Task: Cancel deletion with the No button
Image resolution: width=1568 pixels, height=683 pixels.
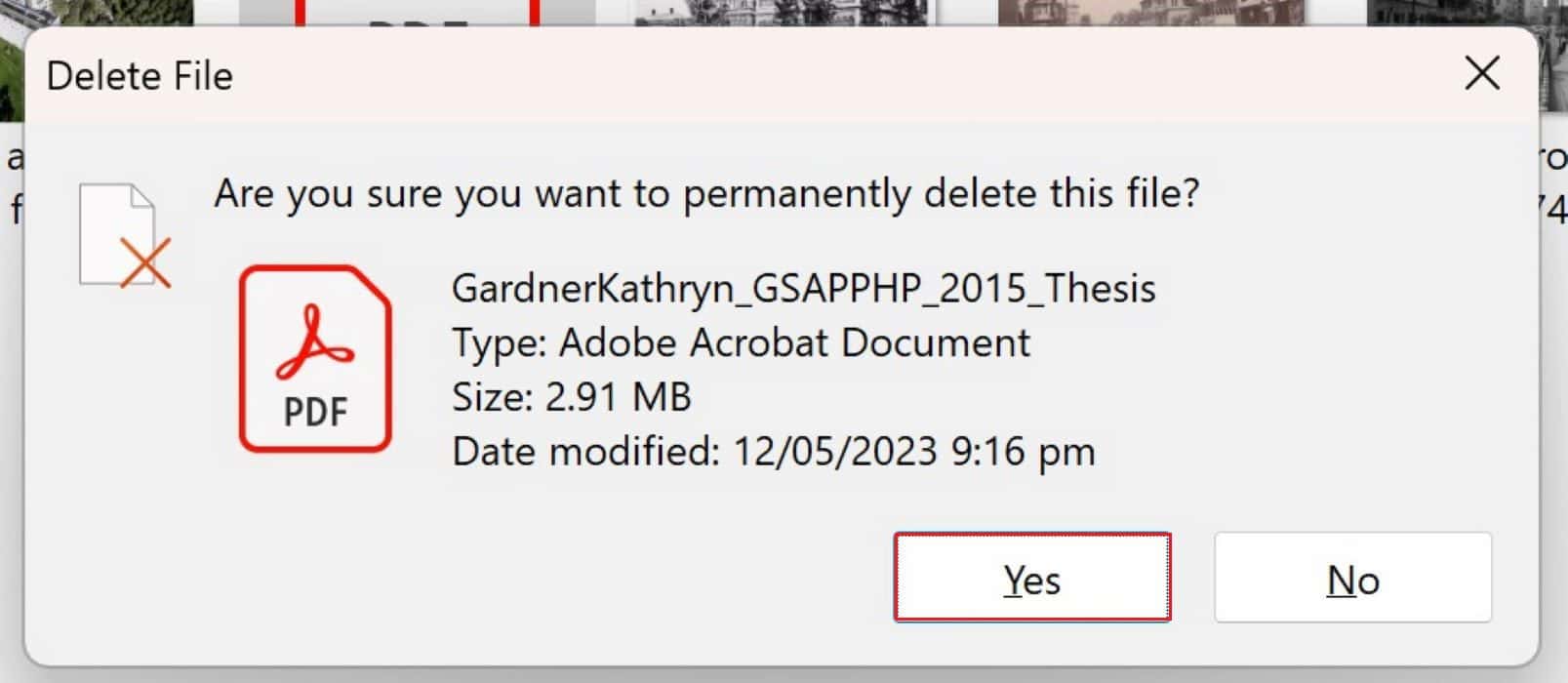Action: tap(1352, 577)
